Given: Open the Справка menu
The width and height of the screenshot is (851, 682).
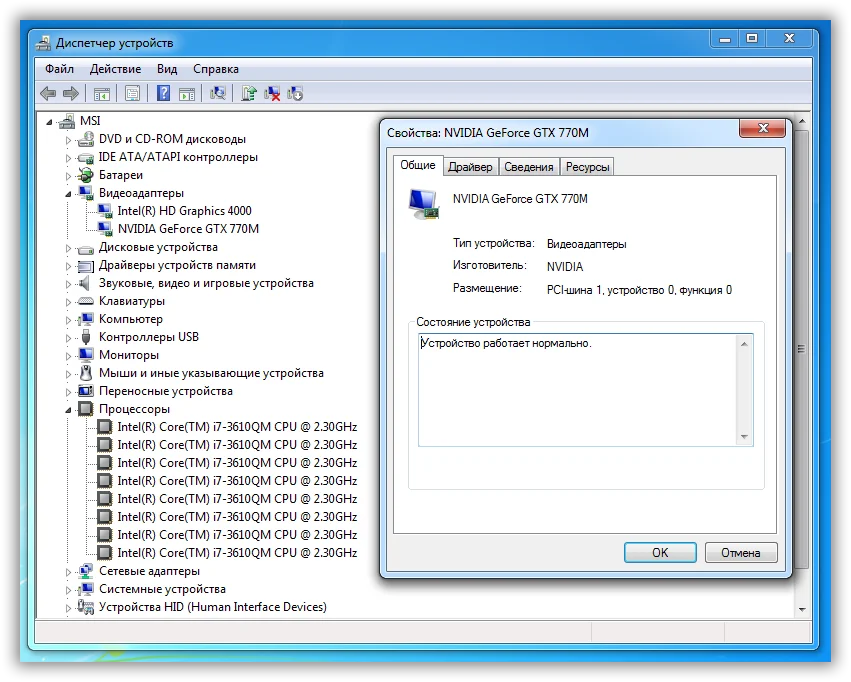Looking at the screenshot, I should coord(216,69).
